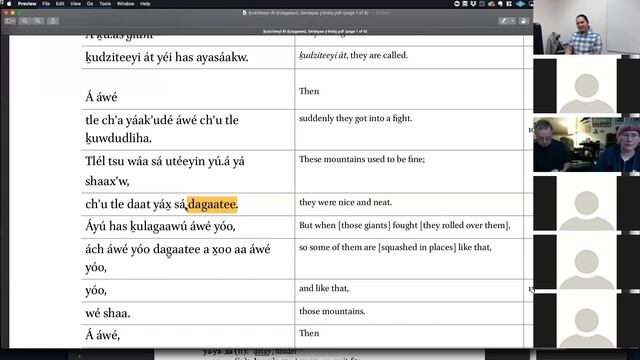
Task: Click the translation 'those mountains.'
Action: (332, 311)
